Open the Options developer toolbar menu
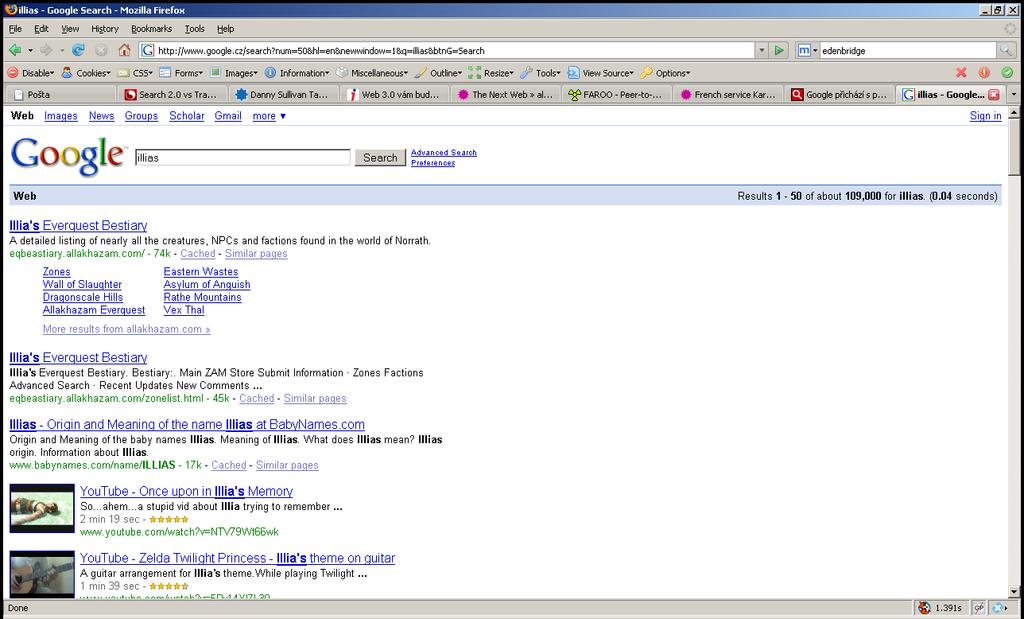The width and height of the screenshot is (1024, 619). tap(665, 73)
